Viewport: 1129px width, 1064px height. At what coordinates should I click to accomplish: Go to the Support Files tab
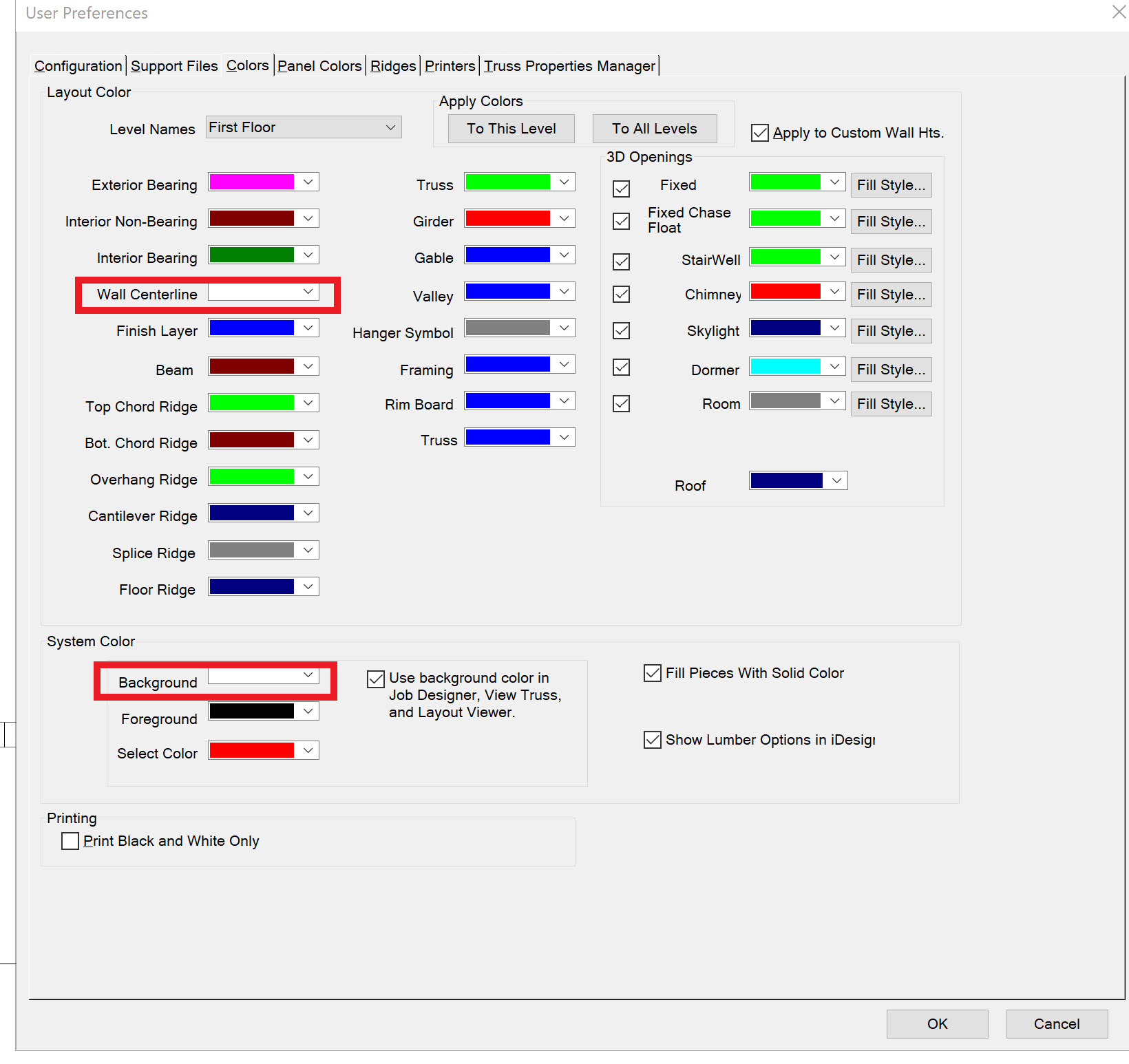[174, 66]
